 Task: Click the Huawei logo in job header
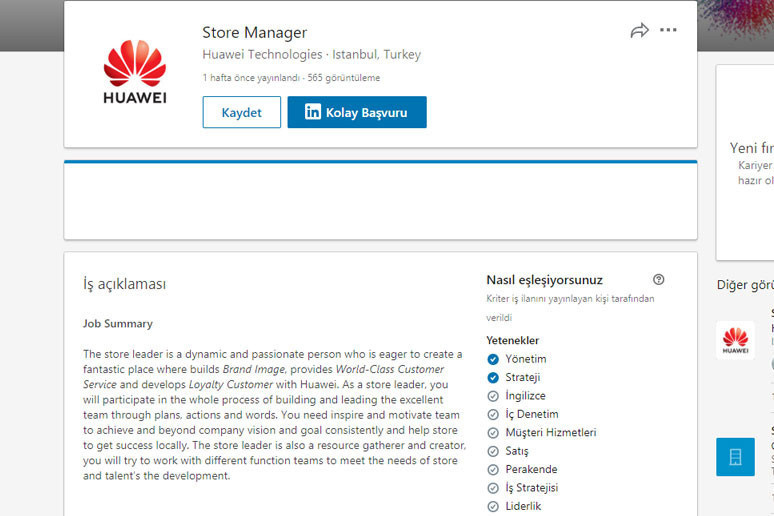pyautogui.click(x=135, y=72)
